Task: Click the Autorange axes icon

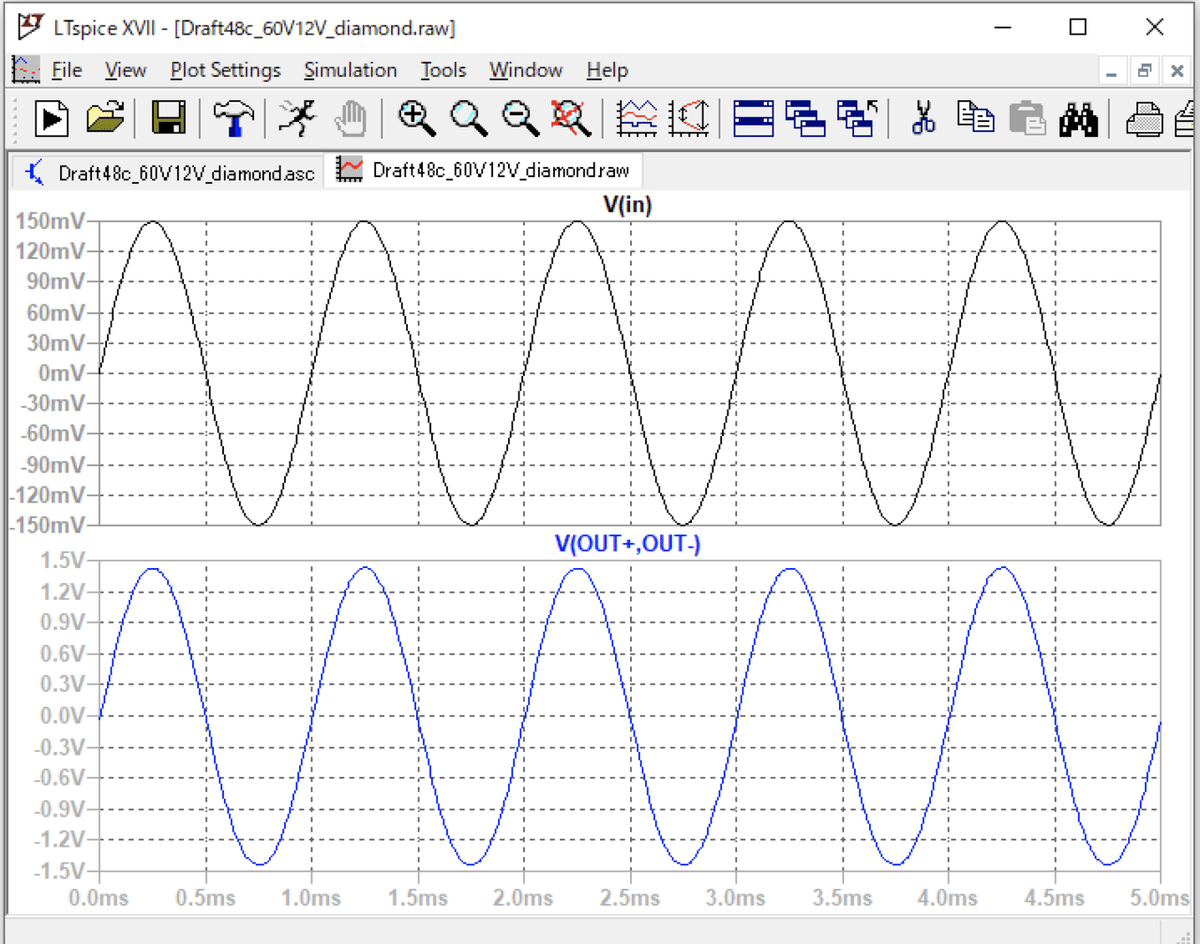Action: [x=690, y=119]
